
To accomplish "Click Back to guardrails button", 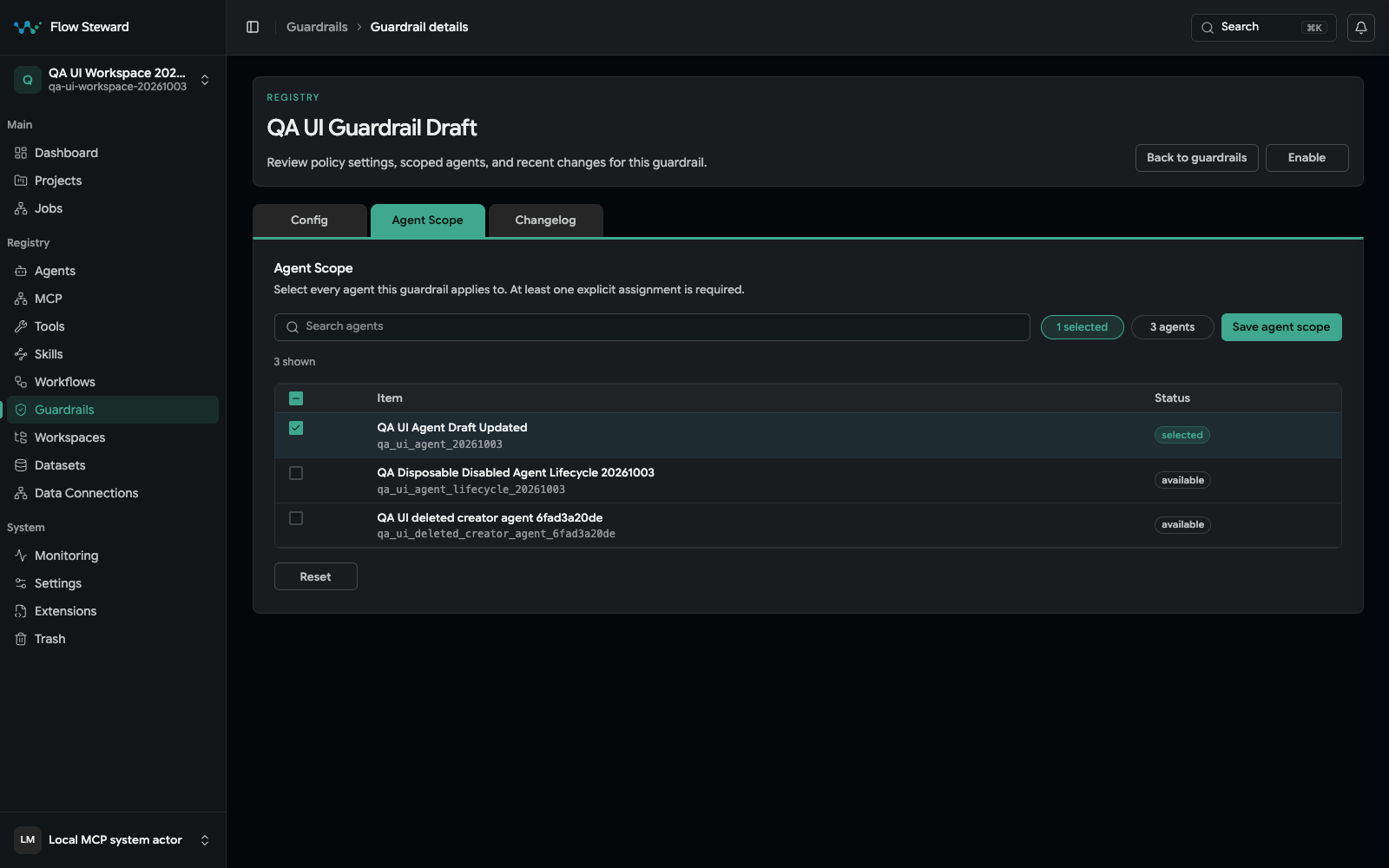I will point(1196,158).
